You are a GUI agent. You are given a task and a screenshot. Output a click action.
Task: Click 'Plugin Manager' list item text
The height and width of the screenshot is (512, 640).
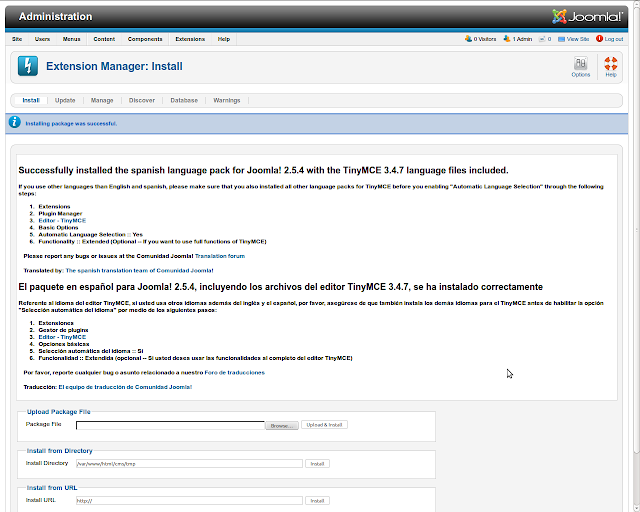60,214
